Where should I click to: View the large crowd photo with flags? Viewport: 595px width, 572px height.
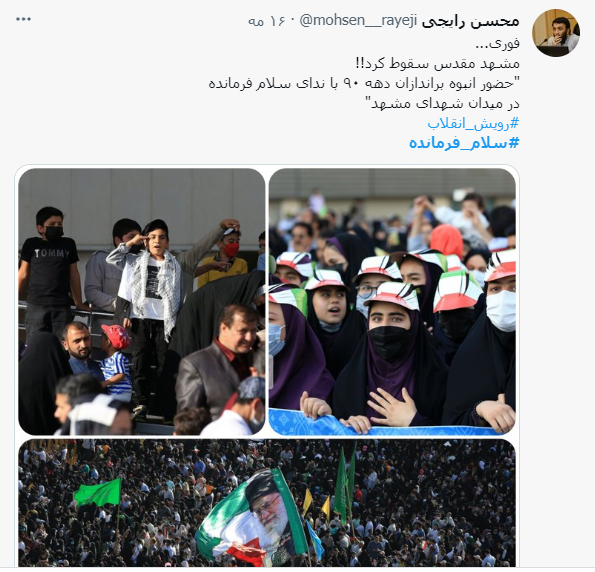coord(267,503)
